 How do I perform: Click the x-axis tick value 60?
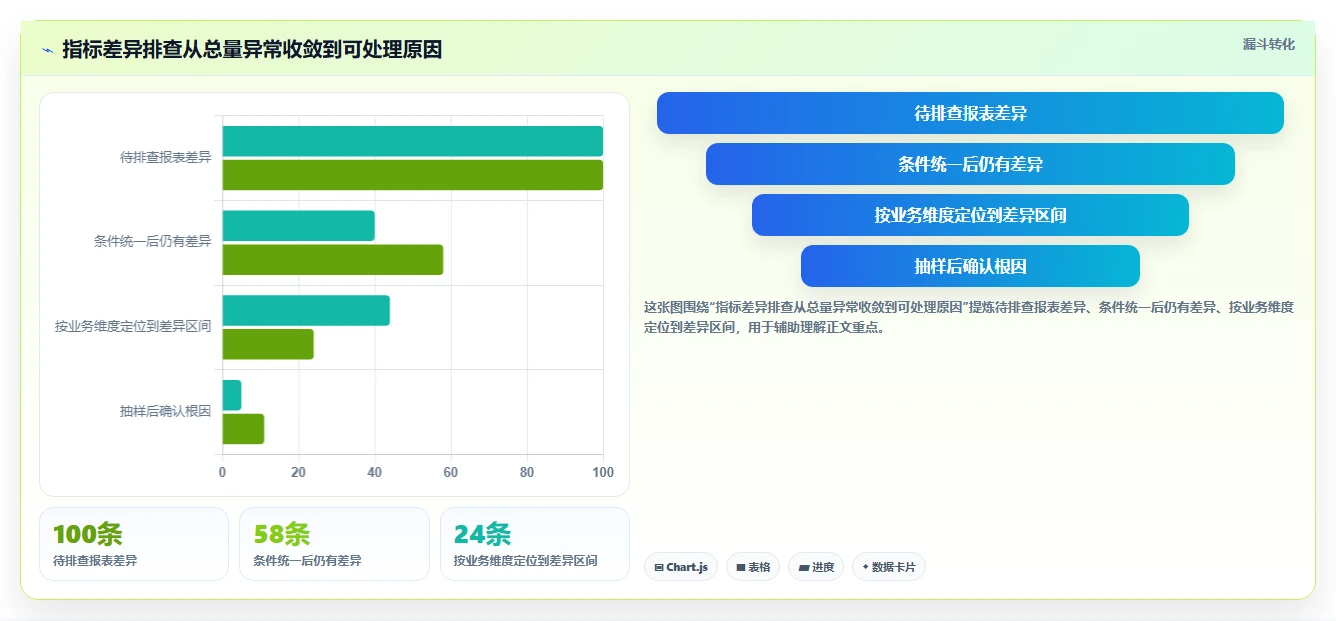coord(451,472)
